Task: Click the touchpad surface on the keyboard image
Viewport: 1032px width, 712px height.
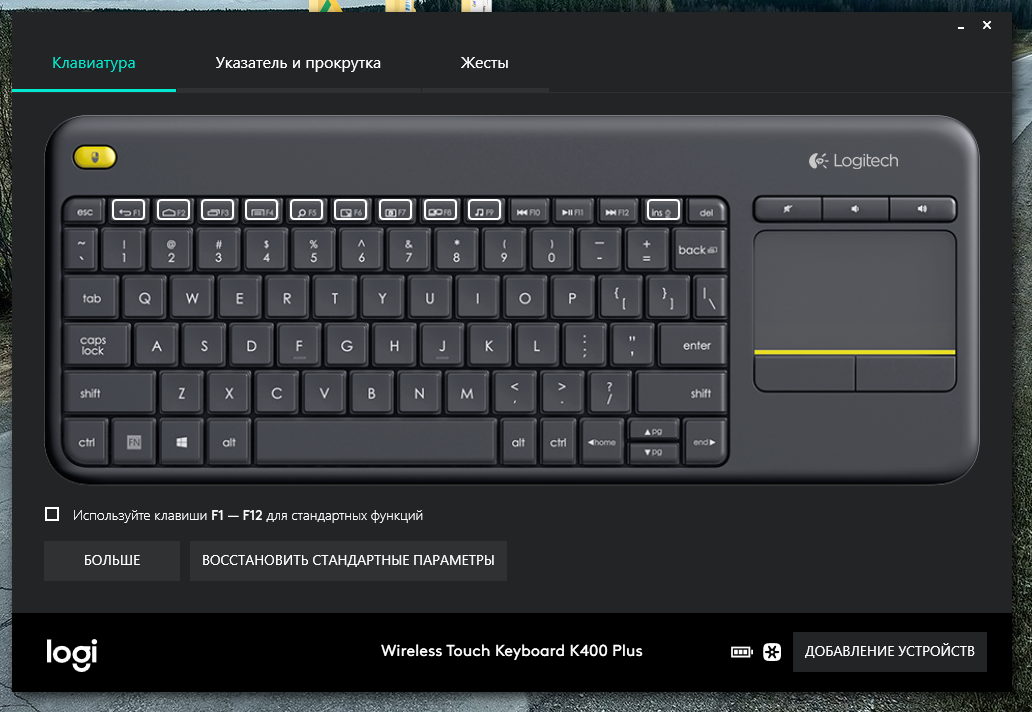Action: click(x=855, y=290)
